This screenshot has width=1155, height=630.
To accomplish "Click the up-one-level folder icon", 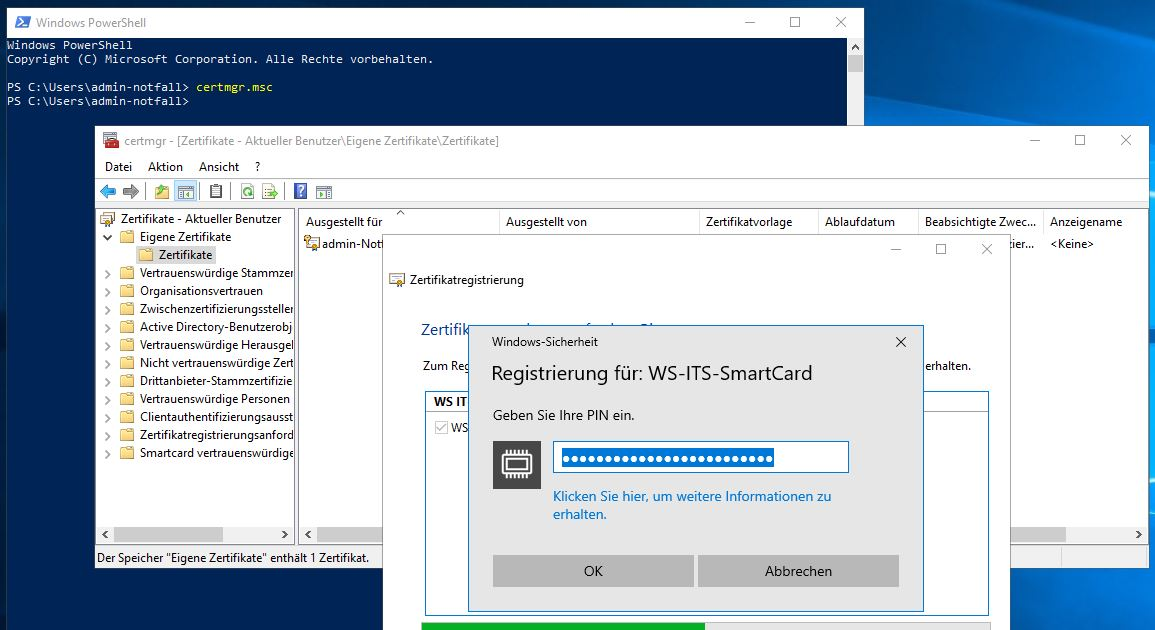I will coord(161,192).
